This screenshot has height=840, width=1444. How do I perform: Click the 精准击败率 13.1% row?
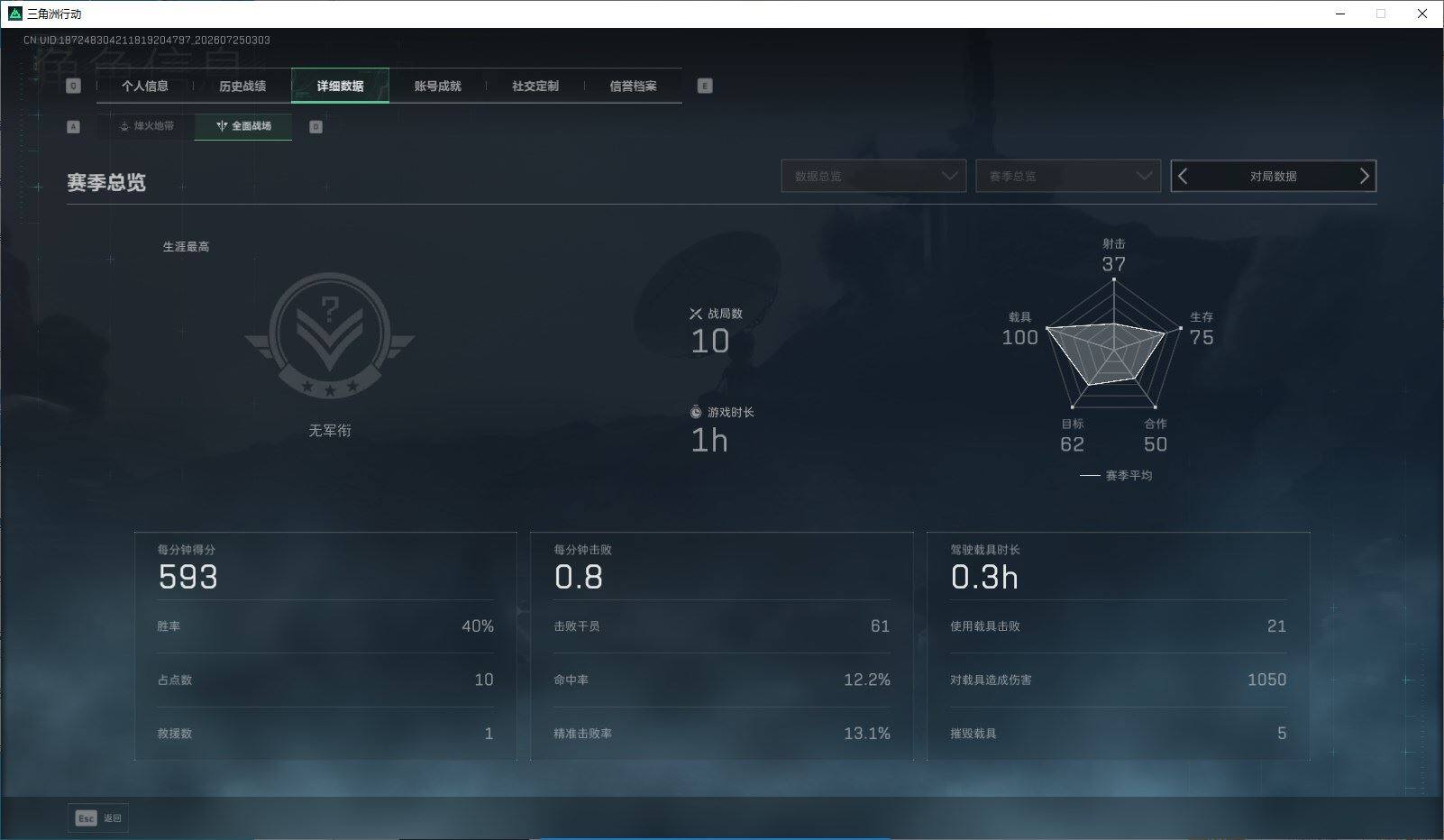722,734
